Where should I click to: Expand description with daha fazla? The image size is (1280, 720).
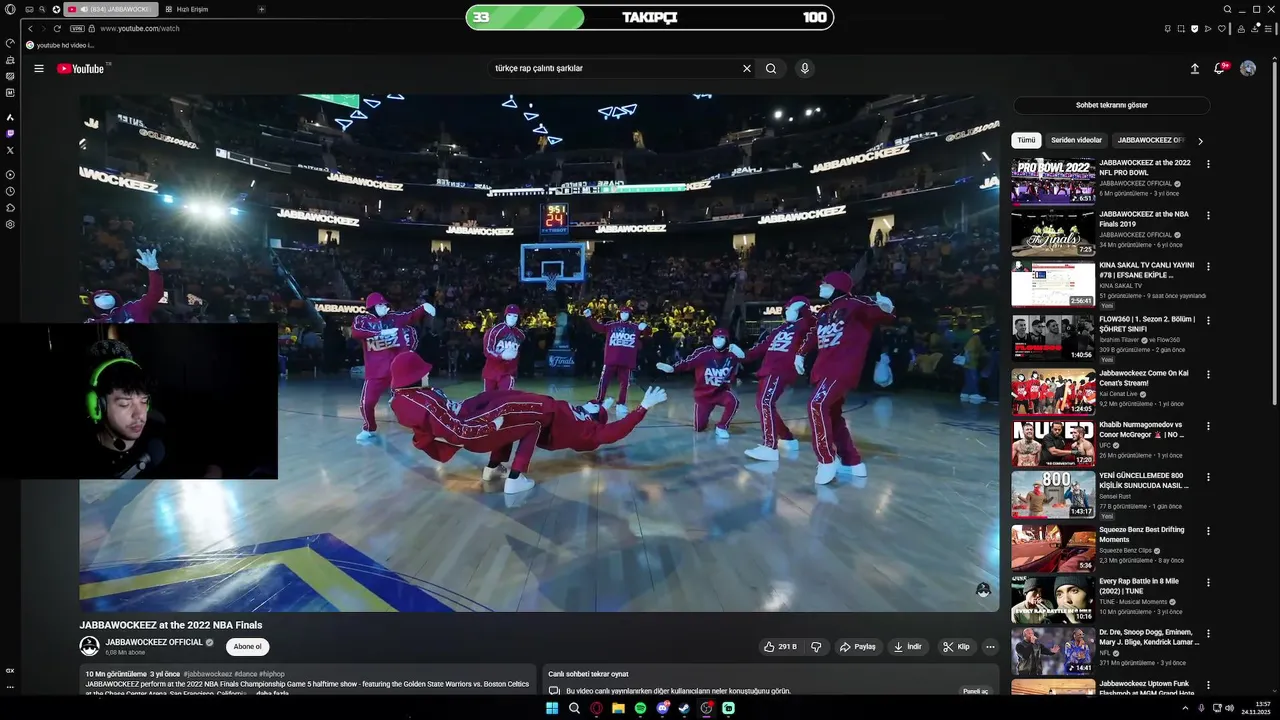(272, 693)
